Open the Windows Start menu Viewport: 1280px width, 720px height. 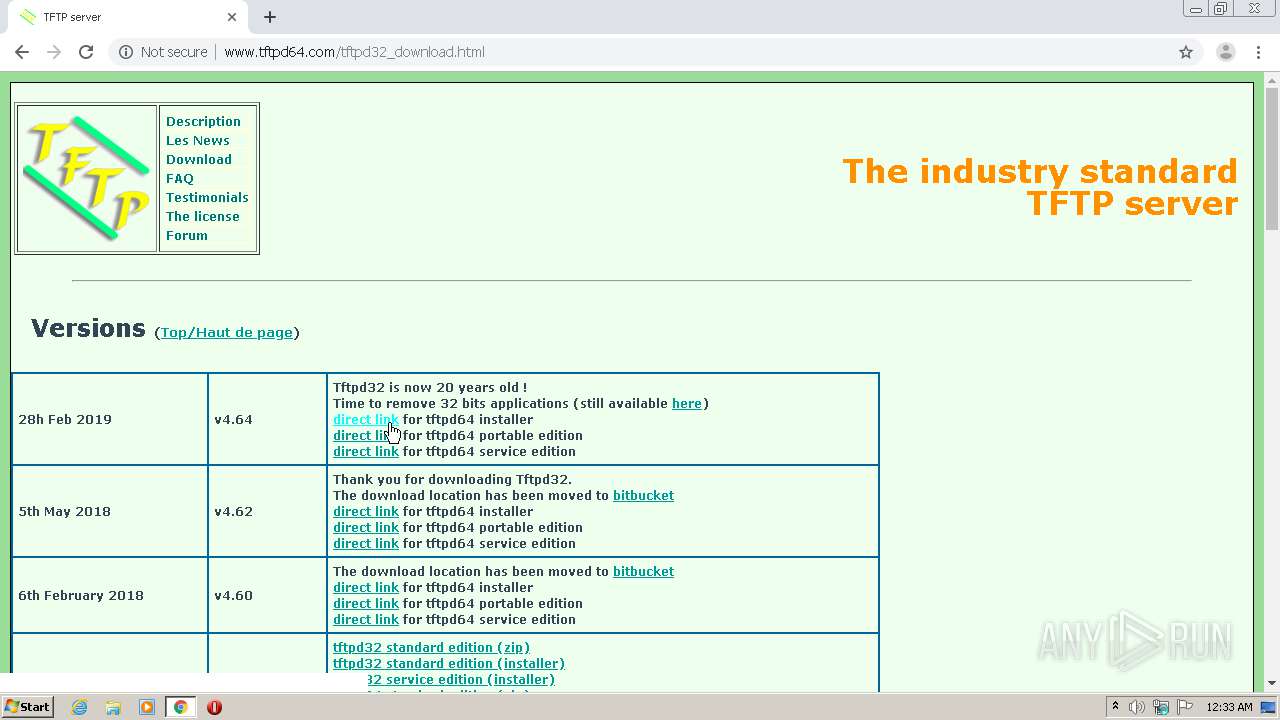point(28,707)
